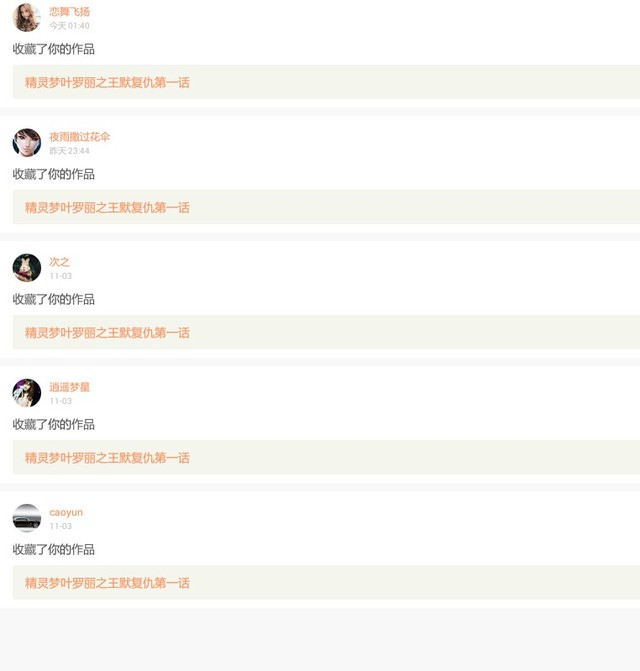Click the 今天 01:40 timestamp
This screenshot has height=671, width=640.
click(69, 26)
